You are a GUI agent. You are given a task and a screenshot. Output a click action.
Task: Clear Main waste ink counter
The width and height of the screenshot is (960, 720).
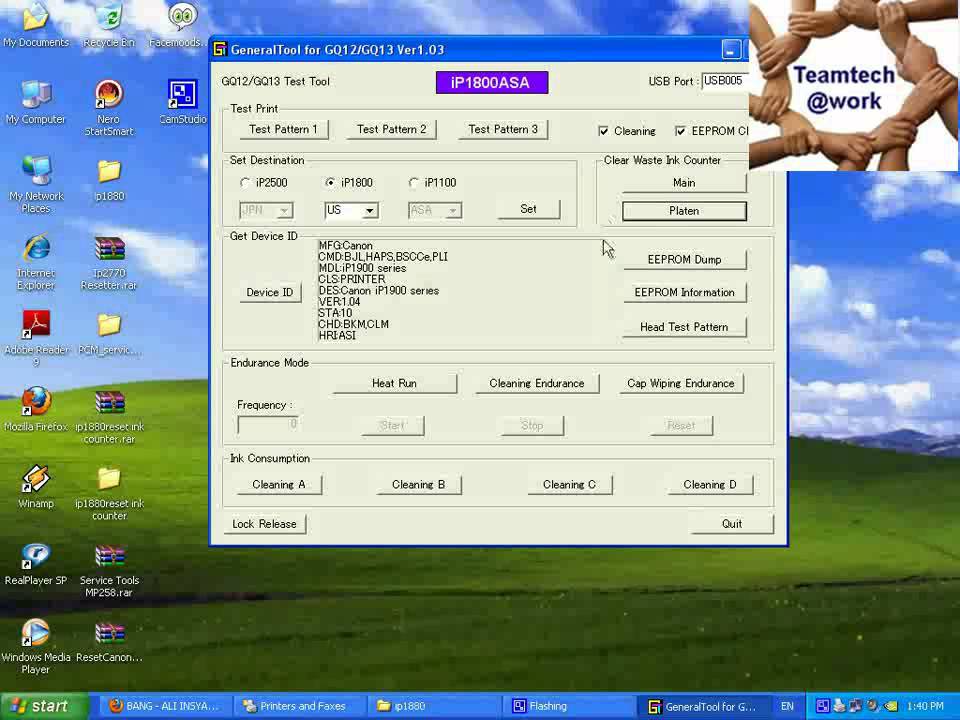pyautogui.click(x=684, y=182)
